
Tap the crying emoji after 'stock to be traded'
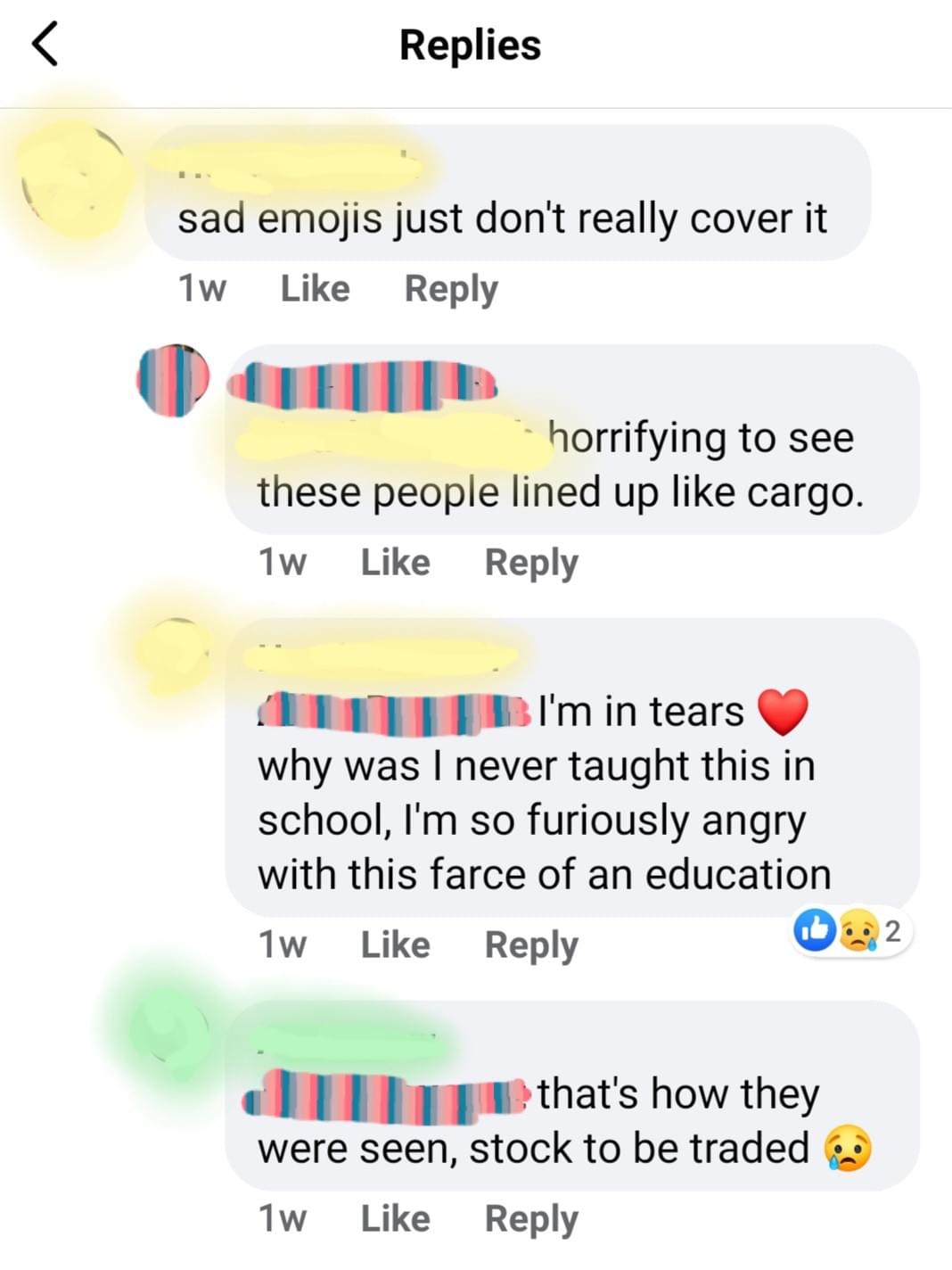coord(848,1149)
